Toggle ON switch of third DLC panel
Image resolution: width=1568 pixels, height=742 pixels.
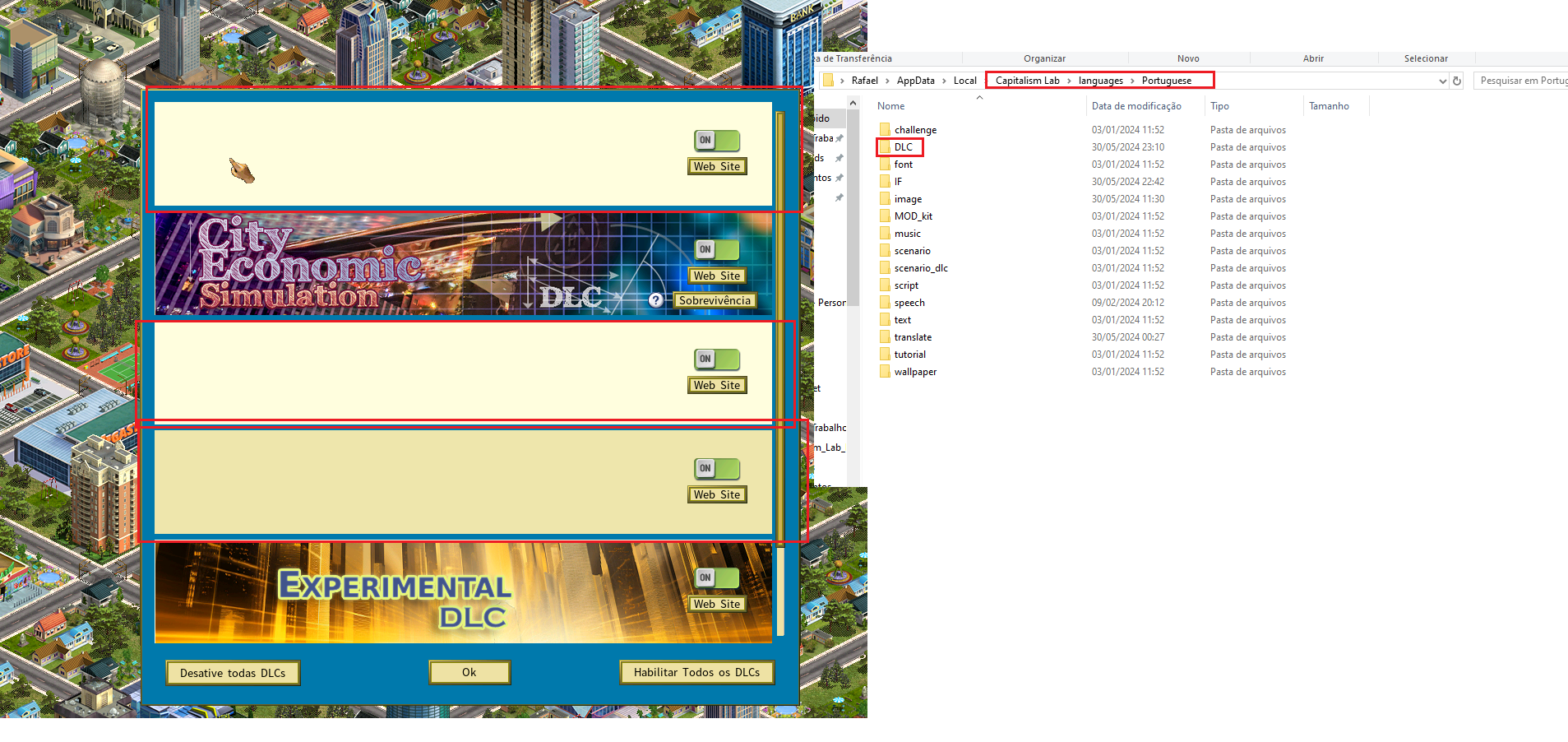(x=717, y=359)
